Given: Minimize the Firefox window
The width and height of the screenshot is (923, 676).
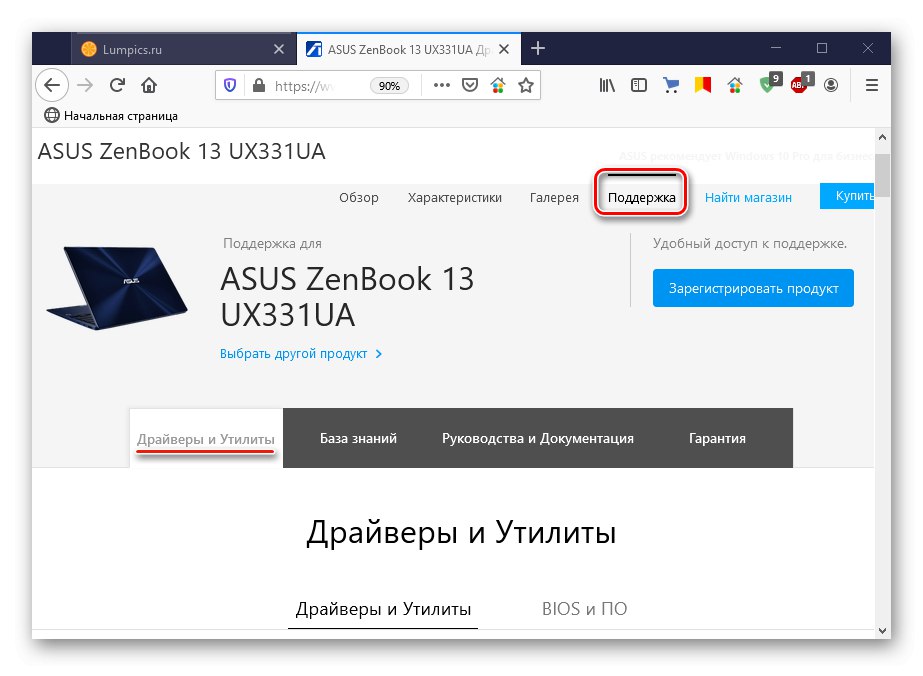Looking at the screenshot, I should (776, 48).
